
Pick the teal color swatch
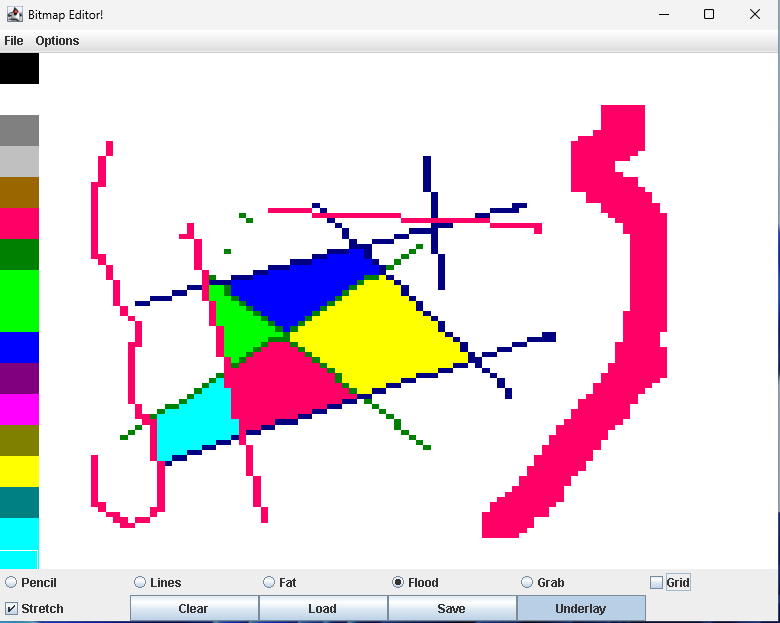(19, 502)
